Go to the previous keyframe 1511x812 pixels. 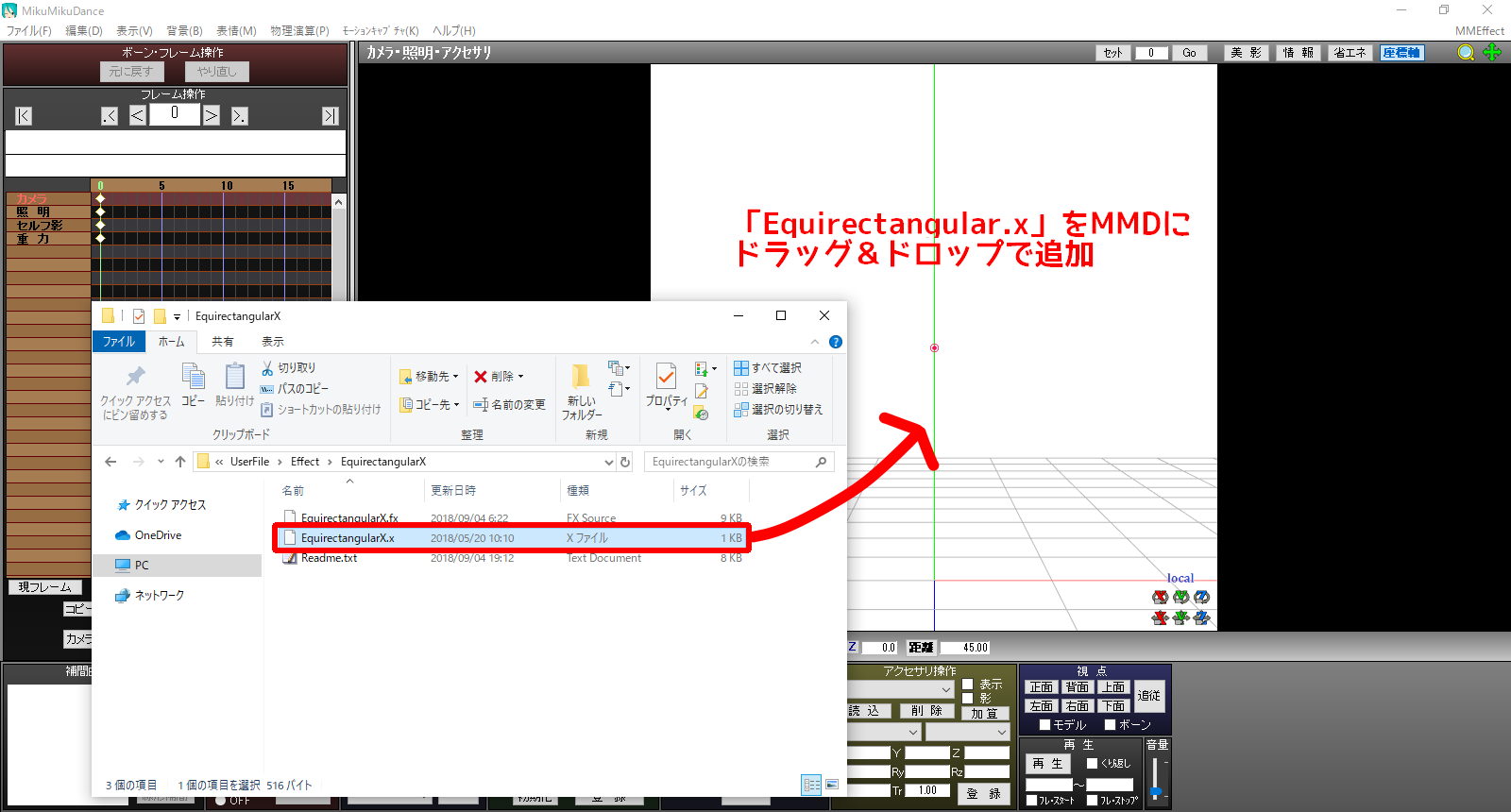tap(110, 116)
